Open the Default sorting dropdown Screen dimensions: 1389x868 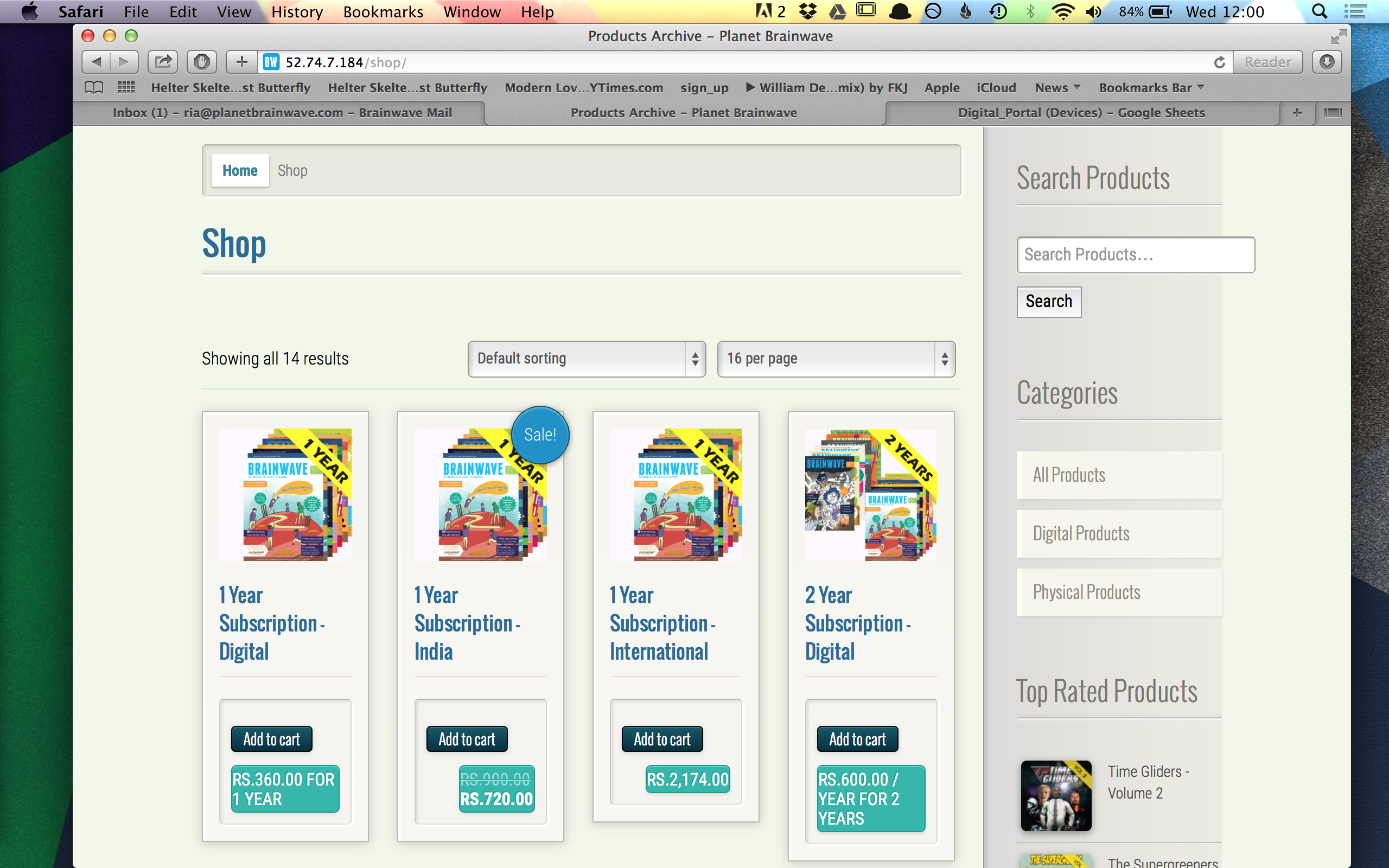pos(587,359)
